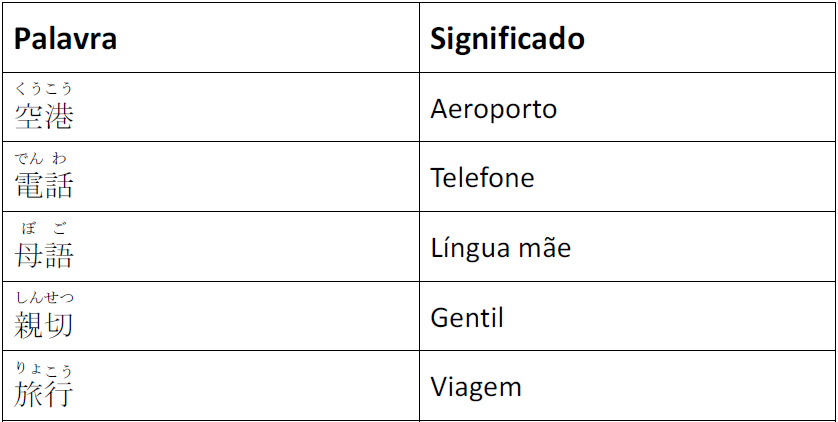Click the furigana ぼご reading
This screenshot has height=422, width=838.
(44, 228)
